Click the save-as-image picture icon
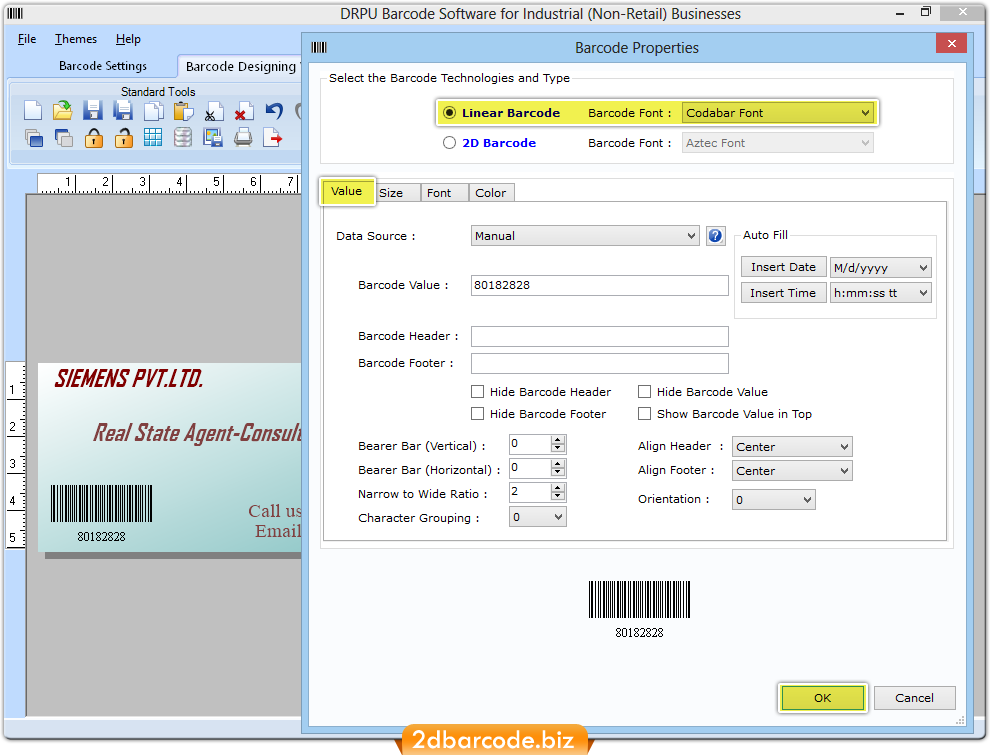This screenshot has width=990, height=755. tap(213, 138)
